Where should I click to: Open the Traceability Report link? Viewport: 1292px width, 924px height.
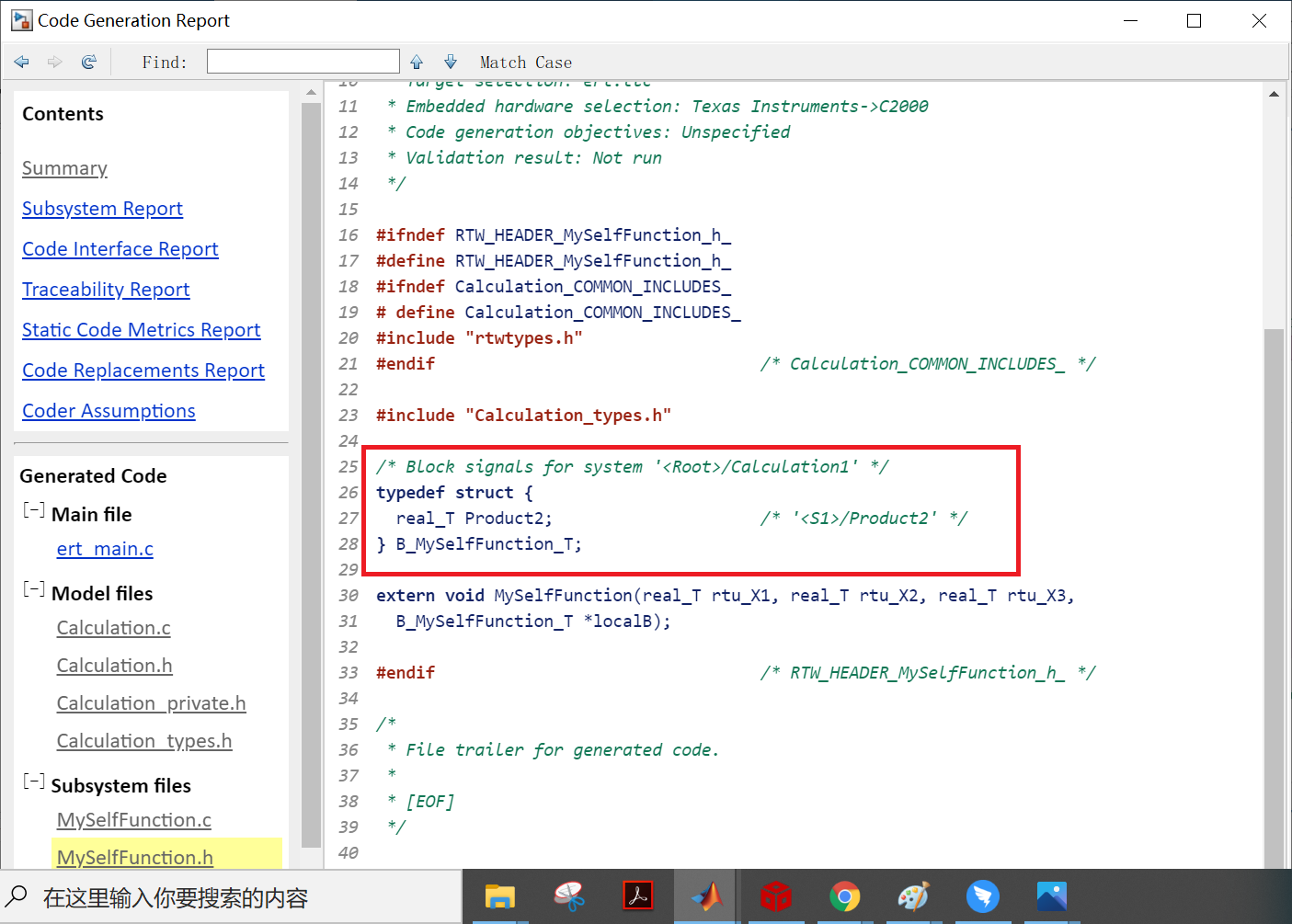pyautogui.click(x=106, y=290)
